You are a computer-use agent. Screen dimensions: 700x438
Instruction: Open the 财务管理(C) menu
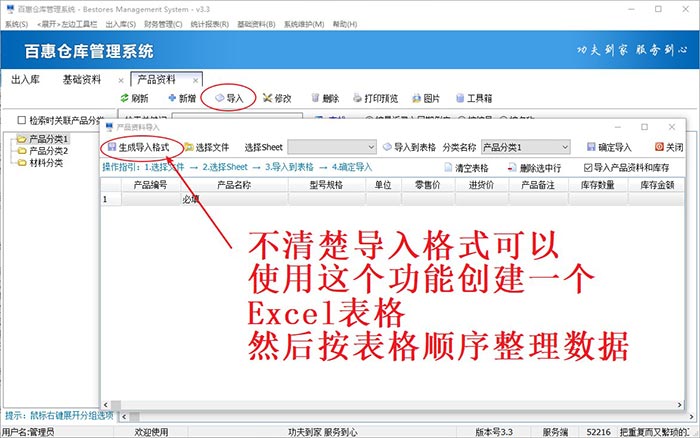coord(163,24)
